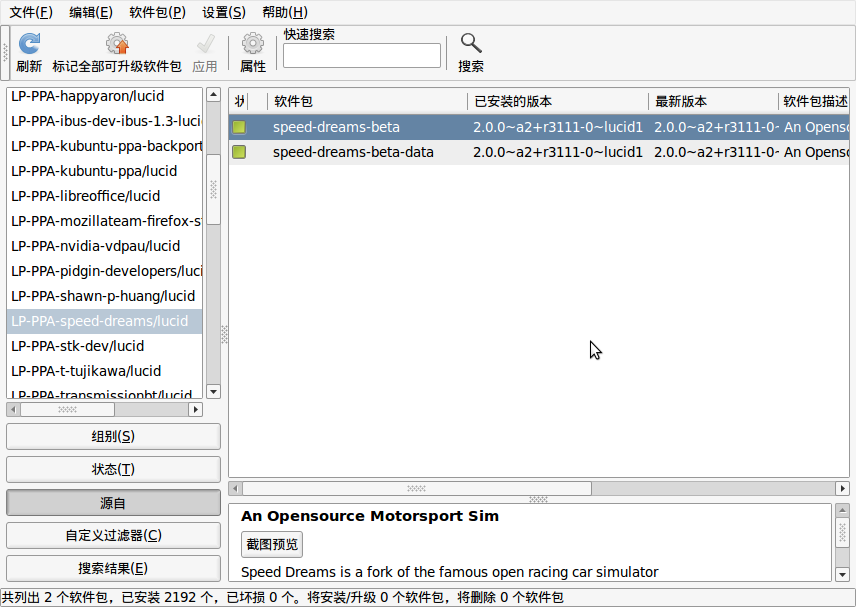Click the pane divider handle between lists
The width and height of the screenshot is (856, 607).
(x=224, y=335)
